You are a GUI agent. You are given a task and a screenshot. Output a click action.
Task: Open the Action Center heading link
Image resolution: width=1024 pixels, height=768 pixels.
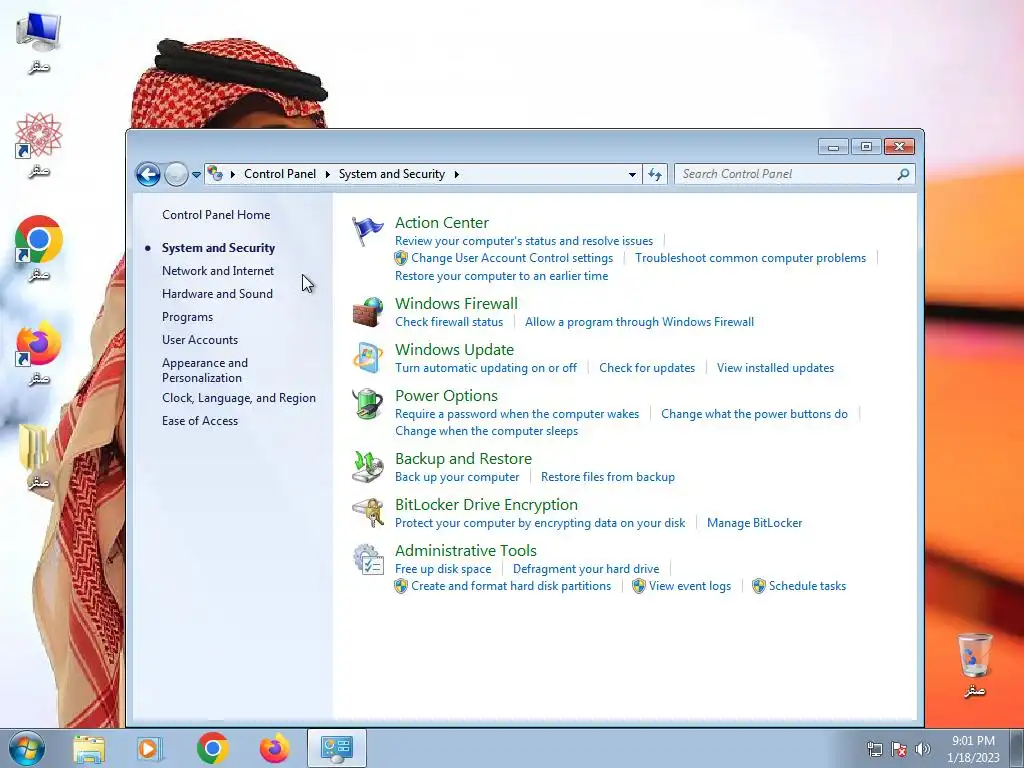point(442,223)
